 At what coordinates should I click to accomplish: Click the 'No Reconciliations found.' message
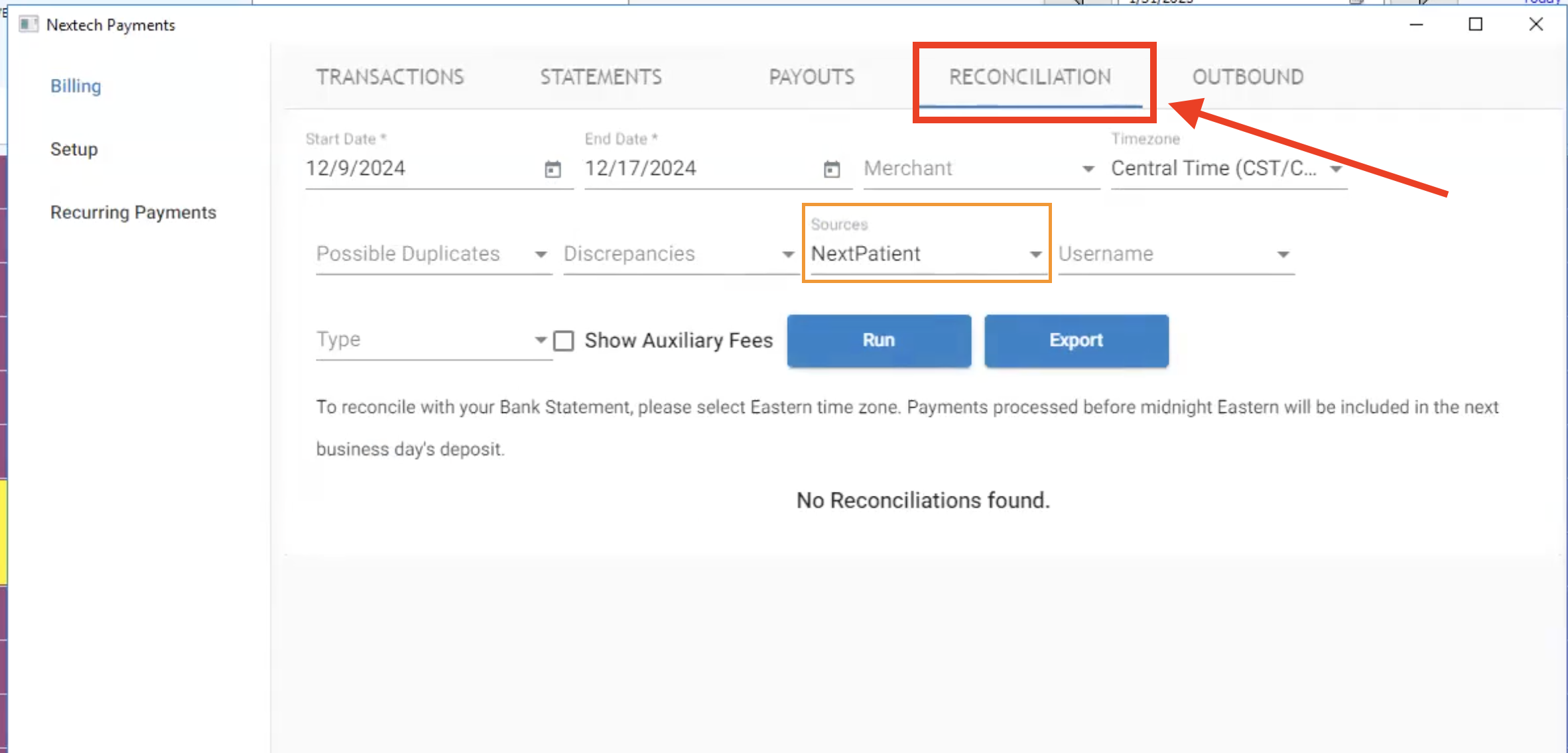(923, 500)
